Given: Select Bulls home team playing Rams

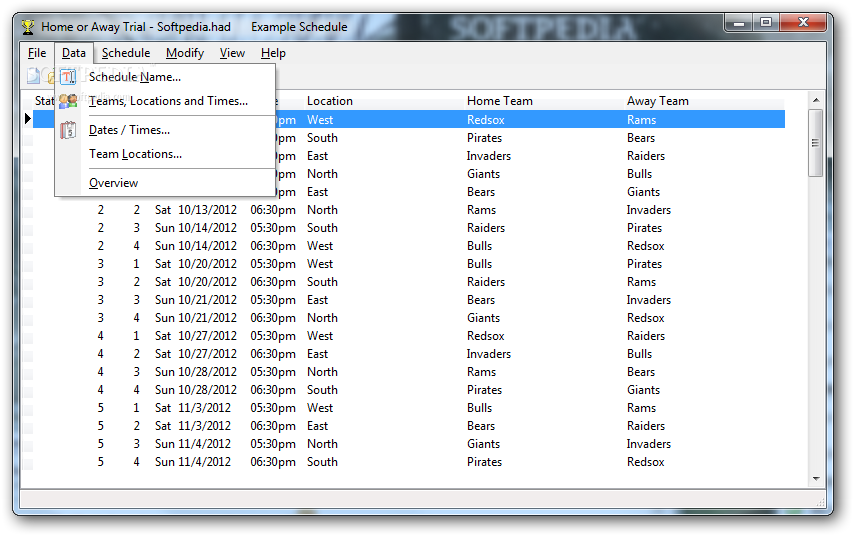Looking at the screenshot, I should 479,407.
